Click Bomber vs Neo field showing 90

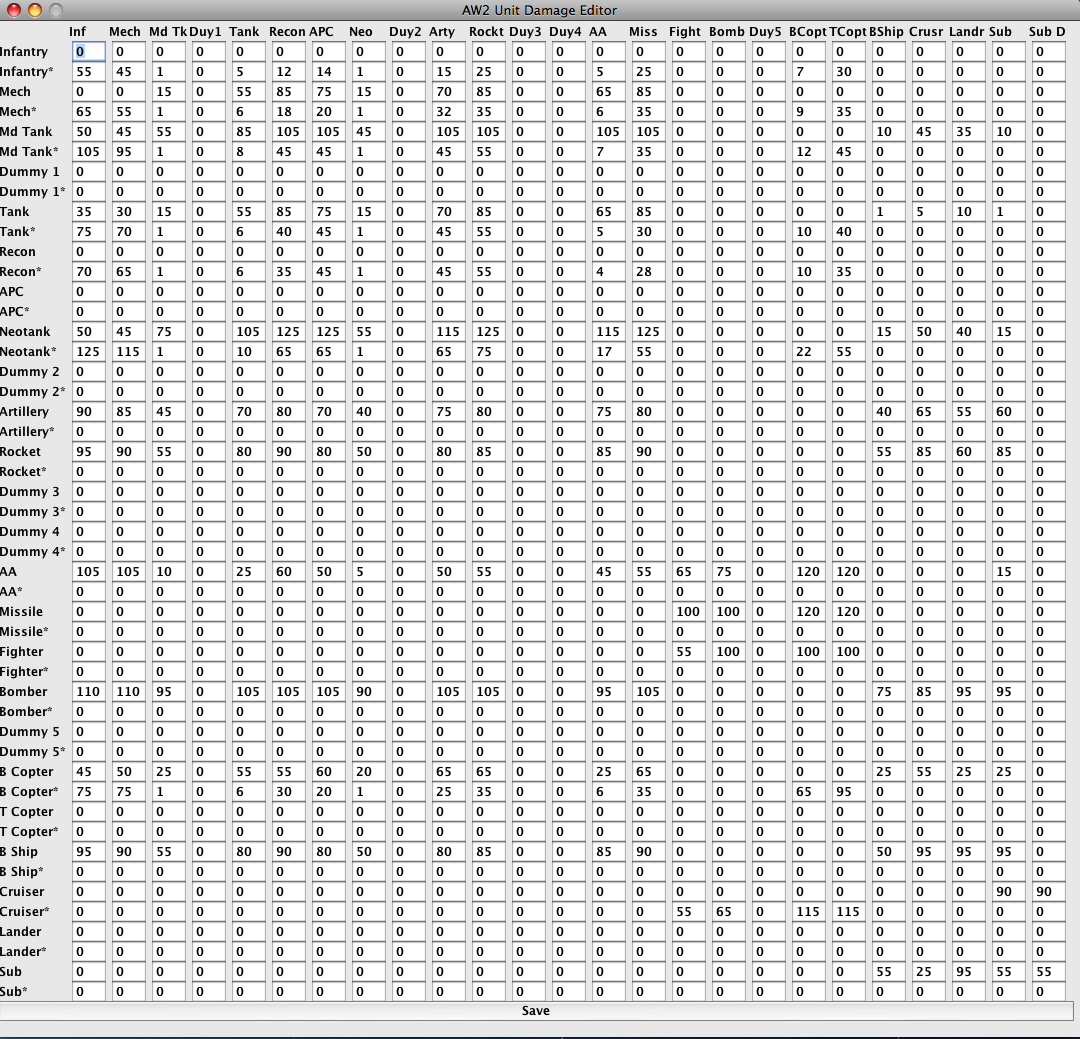(368, 691)
